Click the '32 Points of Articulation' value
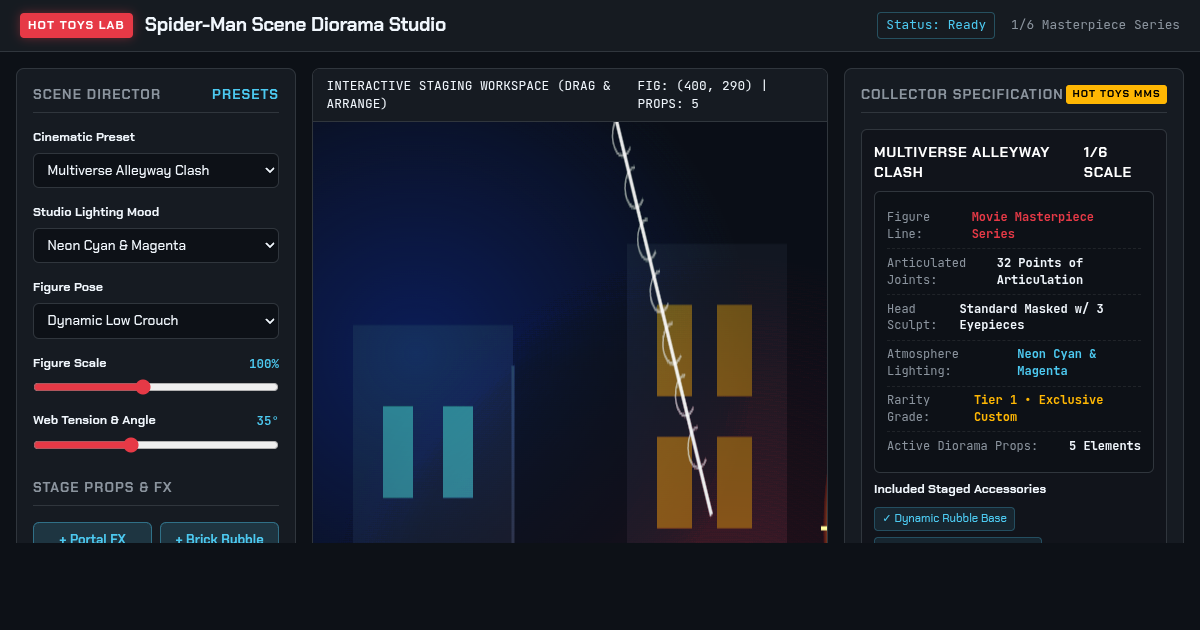The width and height of the screenshot is (1200, 630). coord(1040,271)
